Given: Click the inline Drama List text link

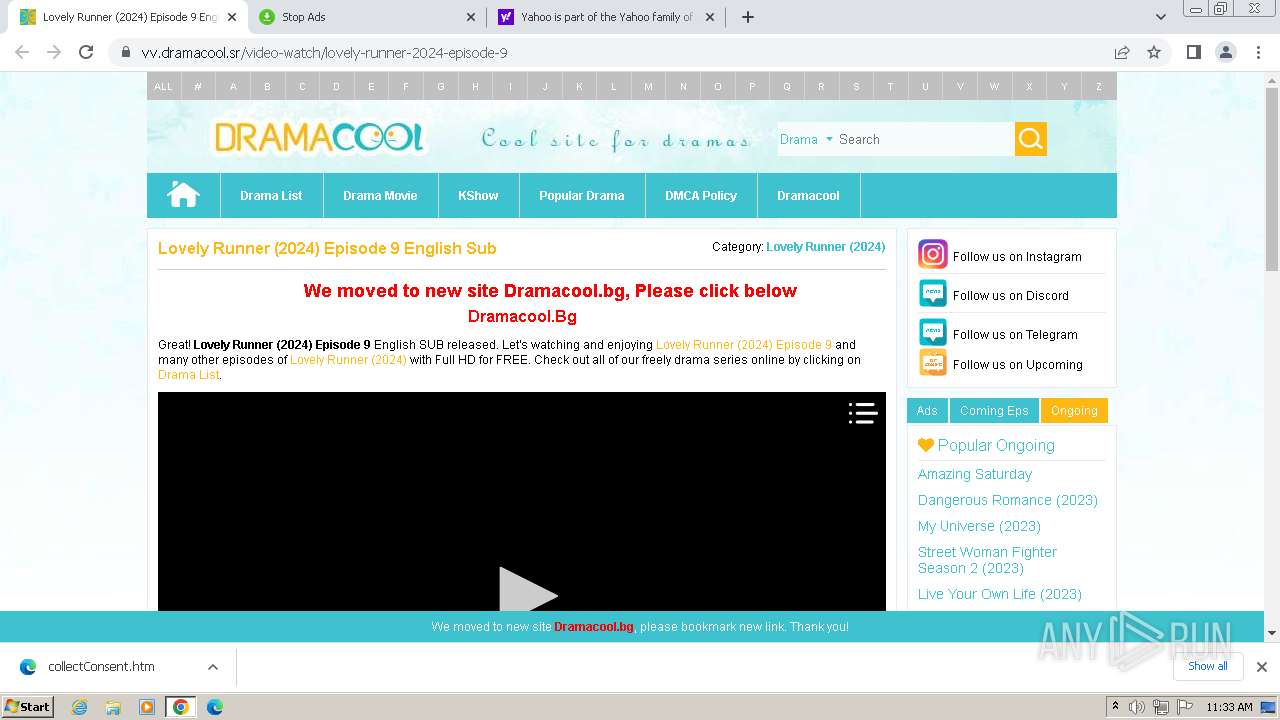Looking at the screenshot, I should coord(188,375).
